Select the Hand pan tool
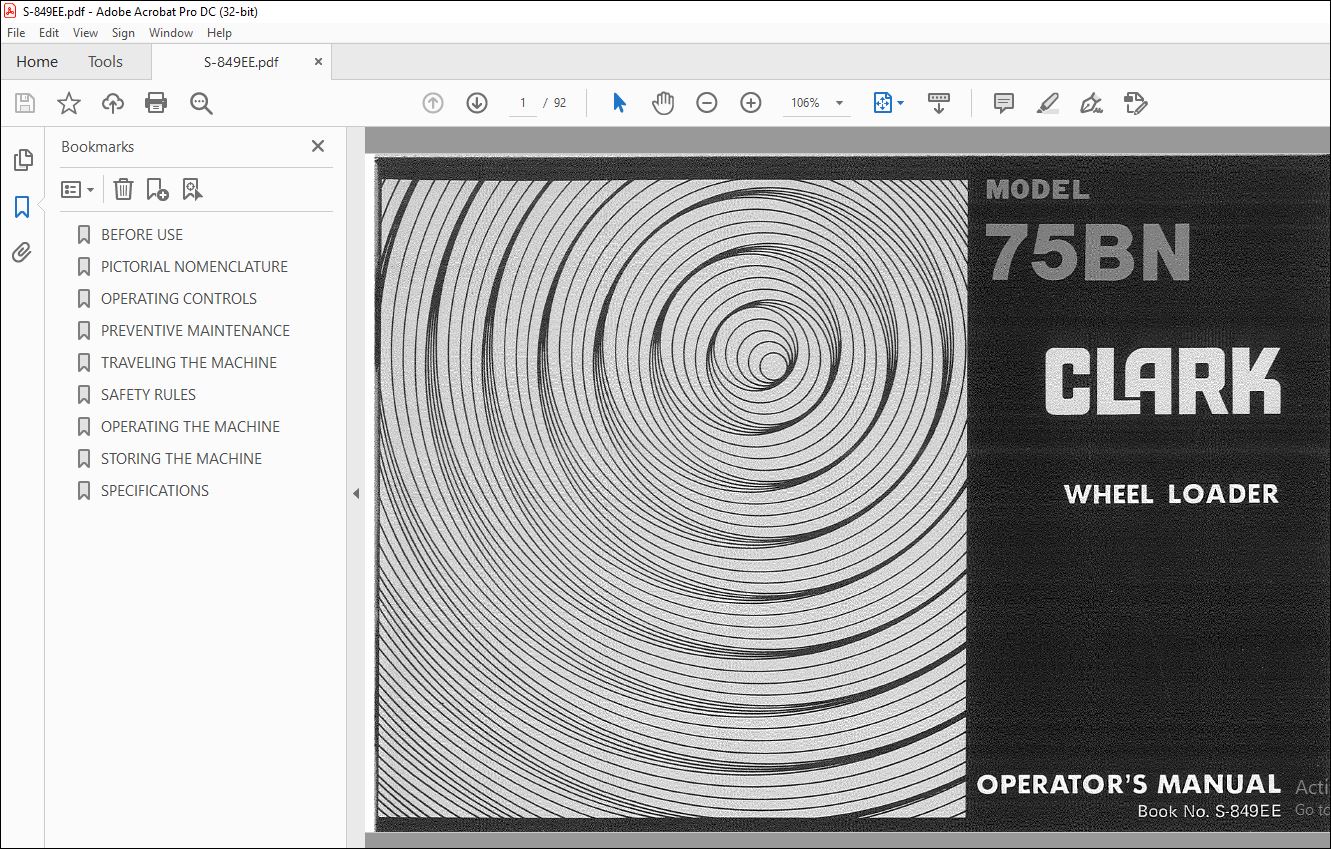The image size is (1331, 849). (x=663, y=103)
